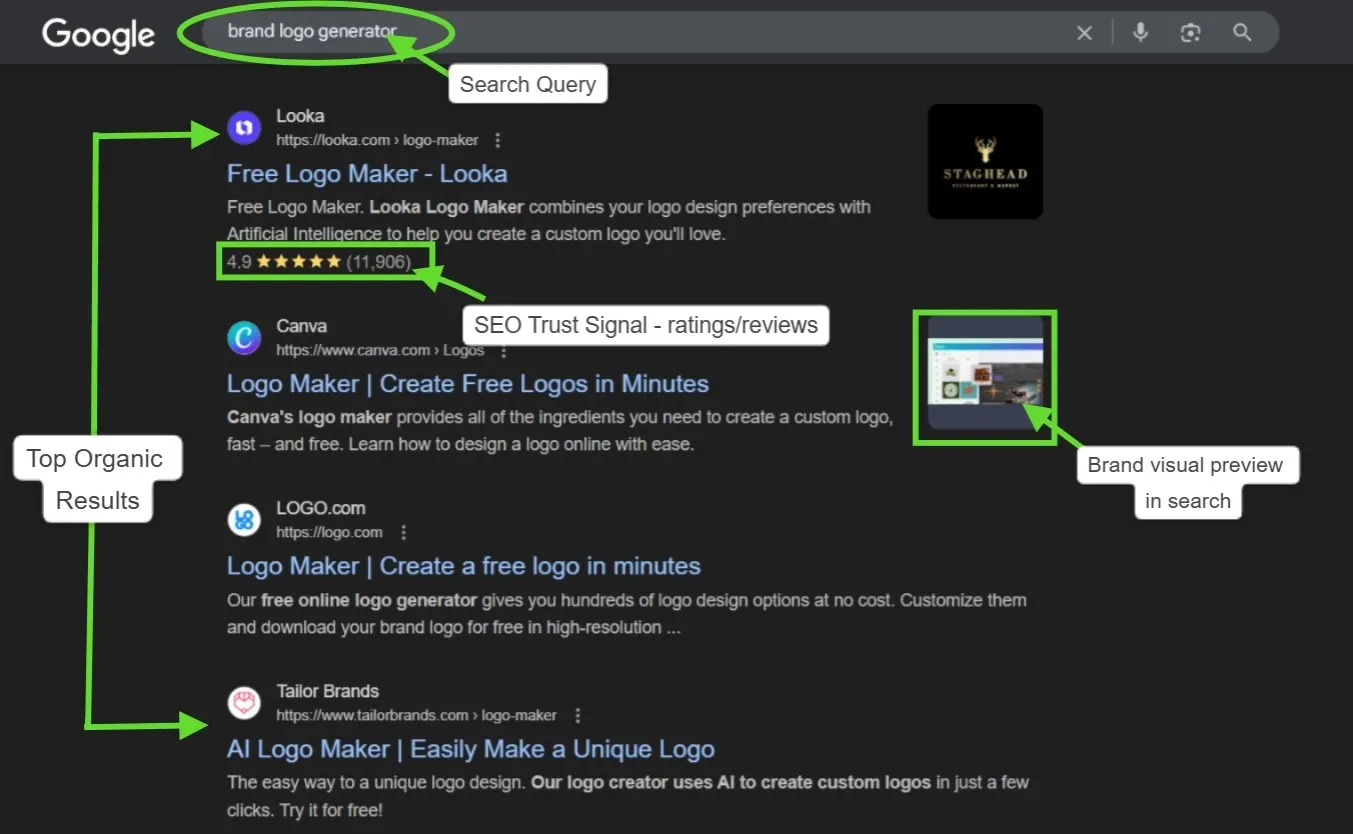
Task: Click the Canva site favicon
Action: (244, 338)
